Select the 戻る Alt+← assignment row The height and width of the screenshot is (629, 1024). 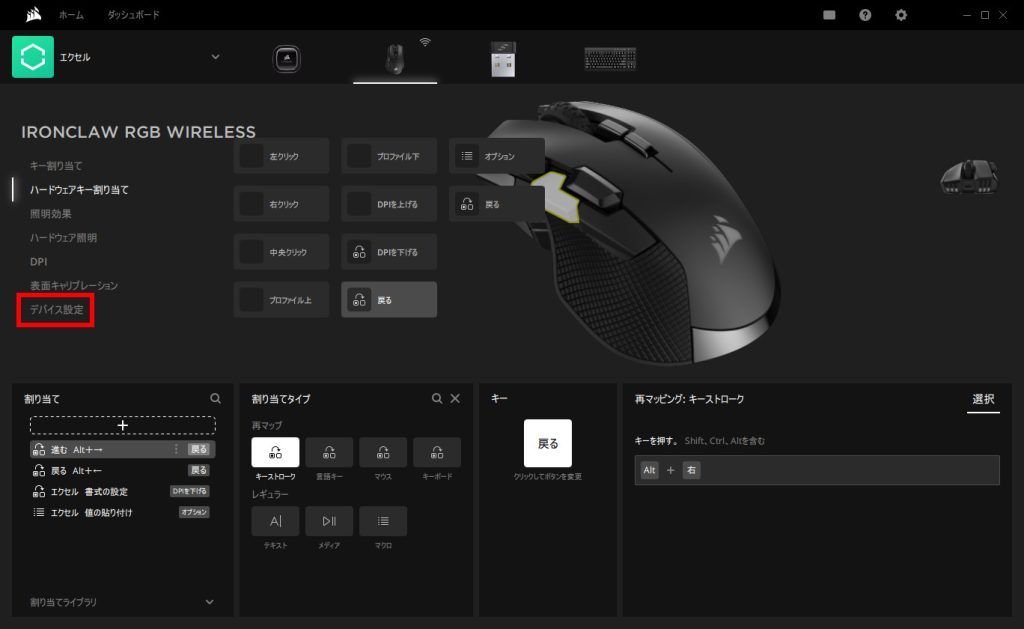point(123,470)
